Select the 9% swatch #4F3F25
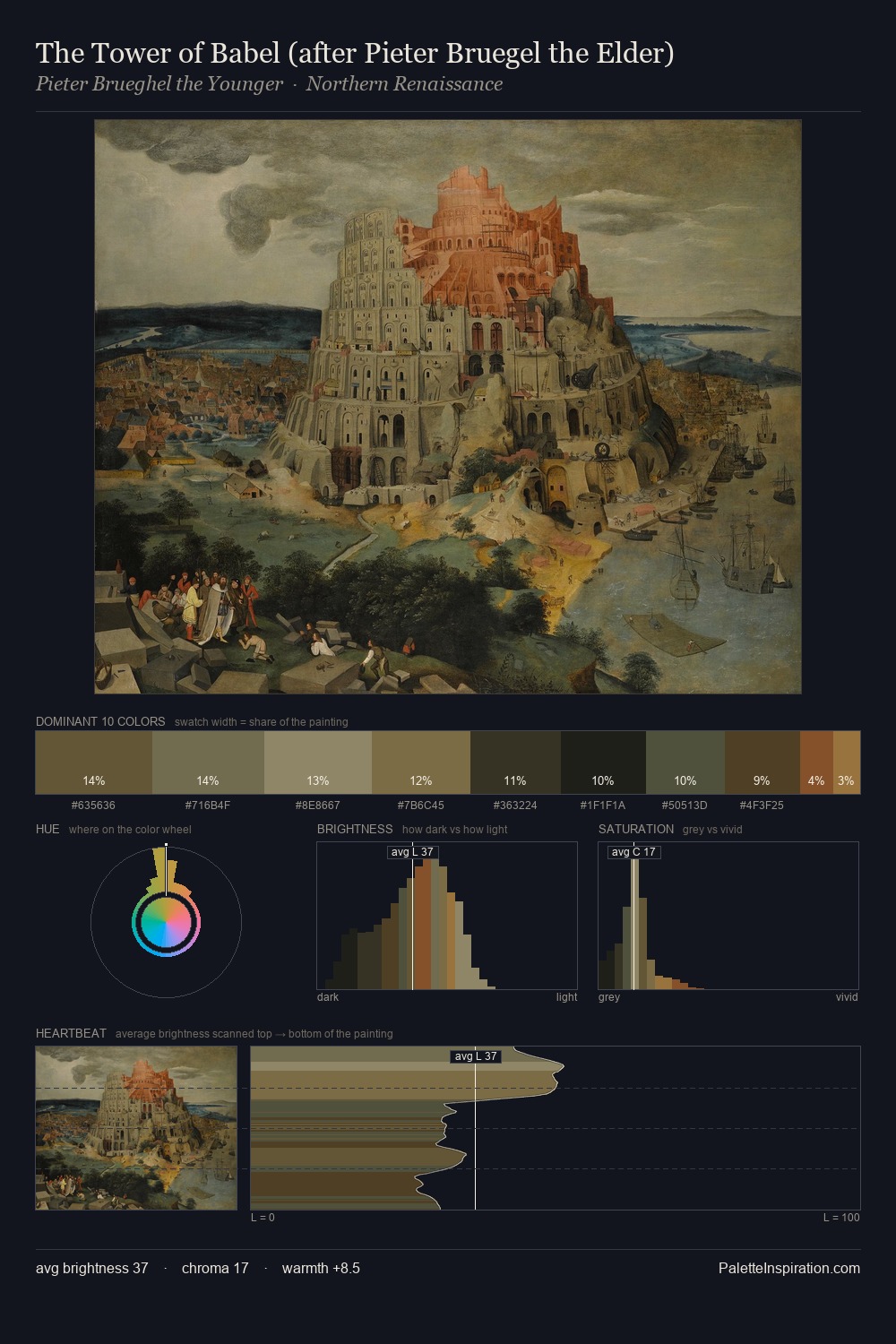 (x=762, y=762)
